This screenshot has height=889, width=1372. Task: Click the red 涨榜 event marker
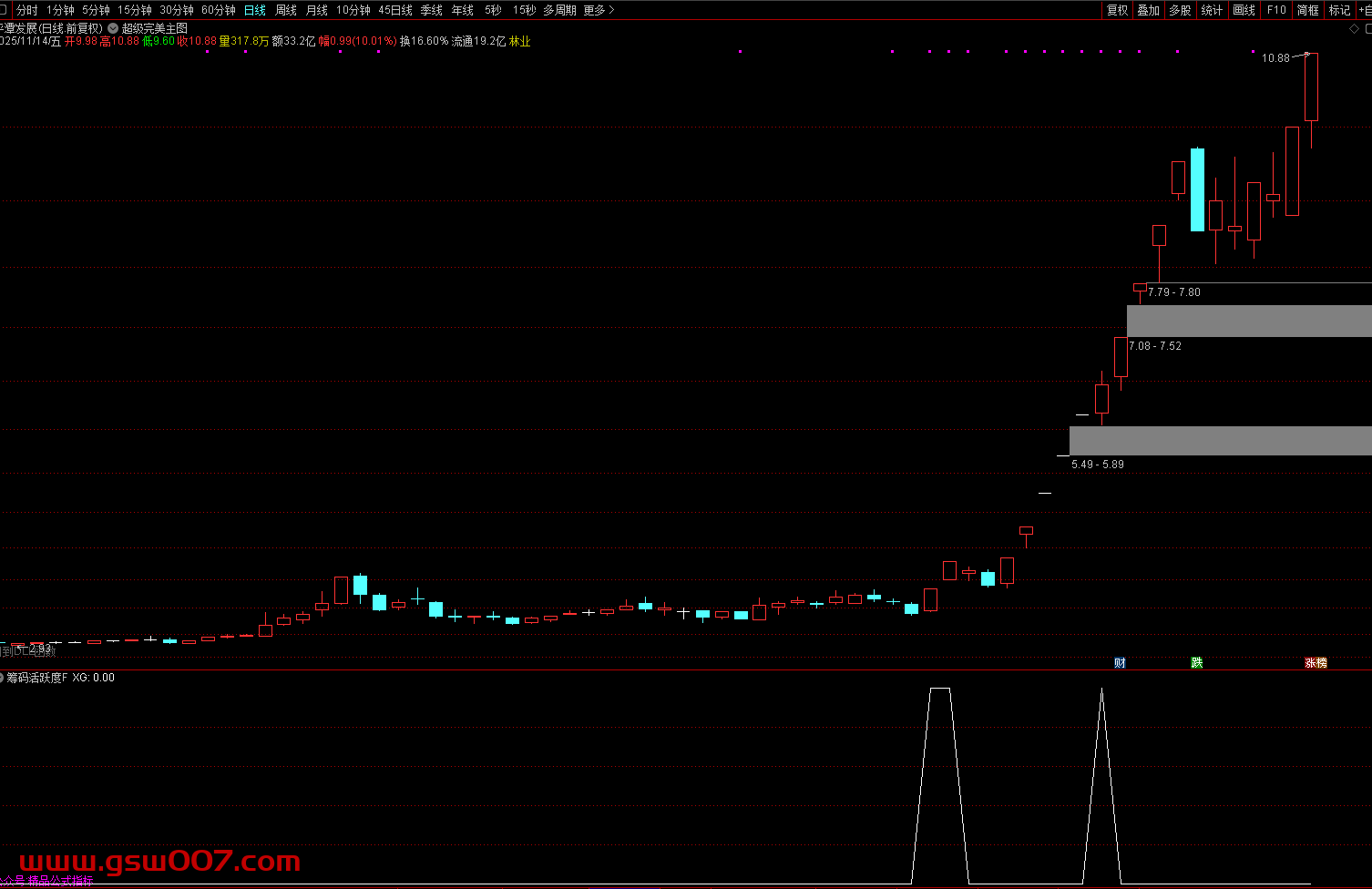[x=1316, y=663]
